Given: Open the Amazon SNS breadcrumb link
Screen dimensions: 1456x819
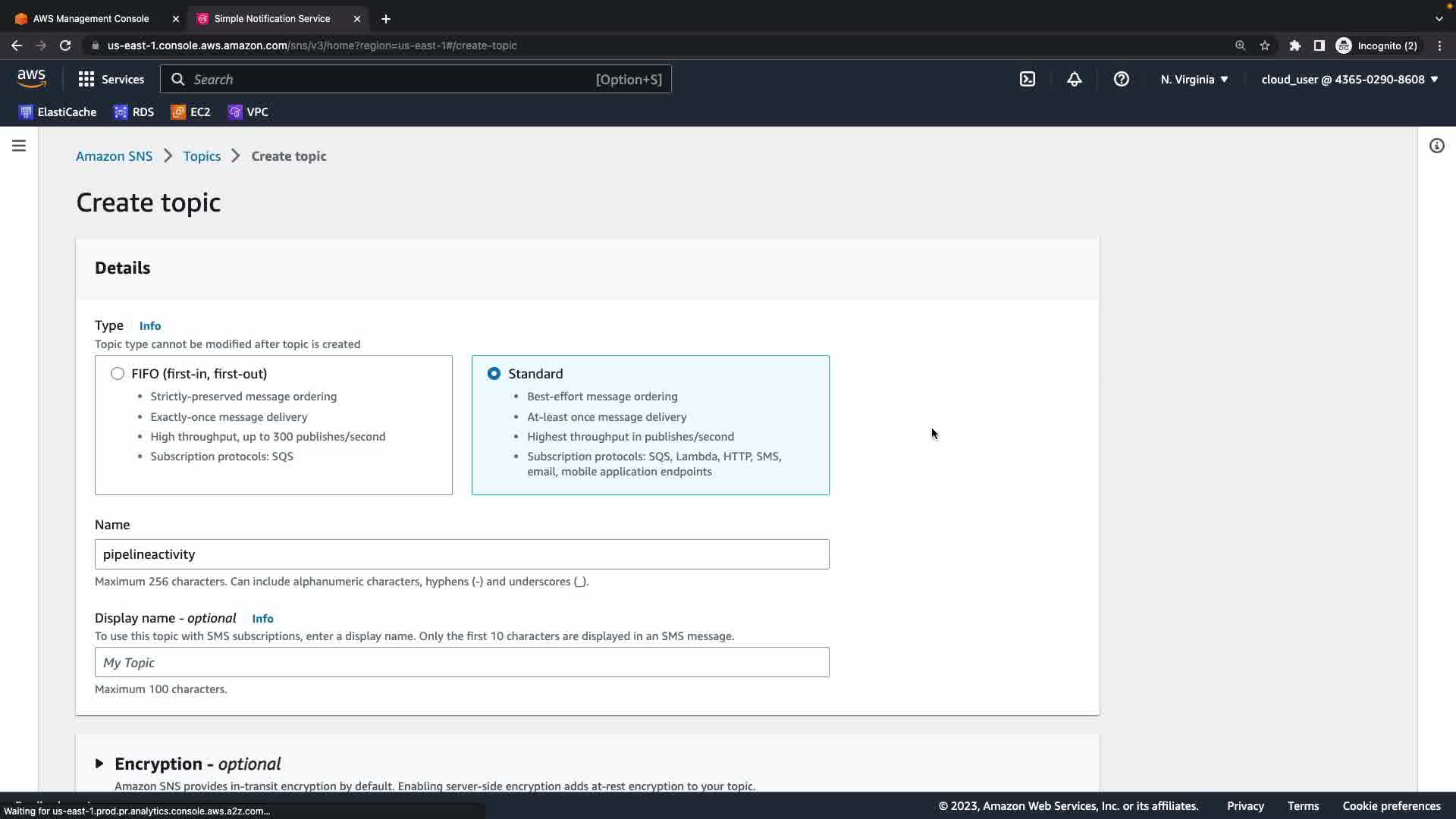Looking at the screenshot, I should point(114,156).
